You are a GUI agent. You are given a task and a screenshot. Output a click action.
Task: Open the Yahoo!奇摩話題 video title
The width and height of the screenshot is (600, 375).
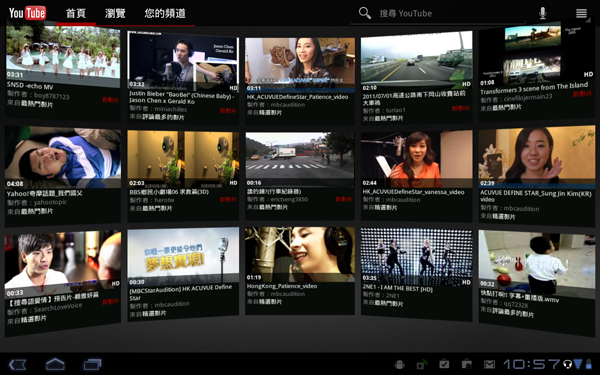tap(44, 194)
